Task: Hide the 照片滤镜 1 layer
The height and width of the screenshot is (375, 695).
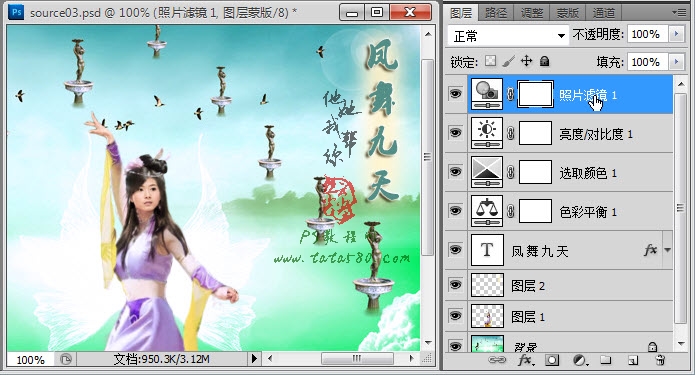Action: tap(455, 94)
